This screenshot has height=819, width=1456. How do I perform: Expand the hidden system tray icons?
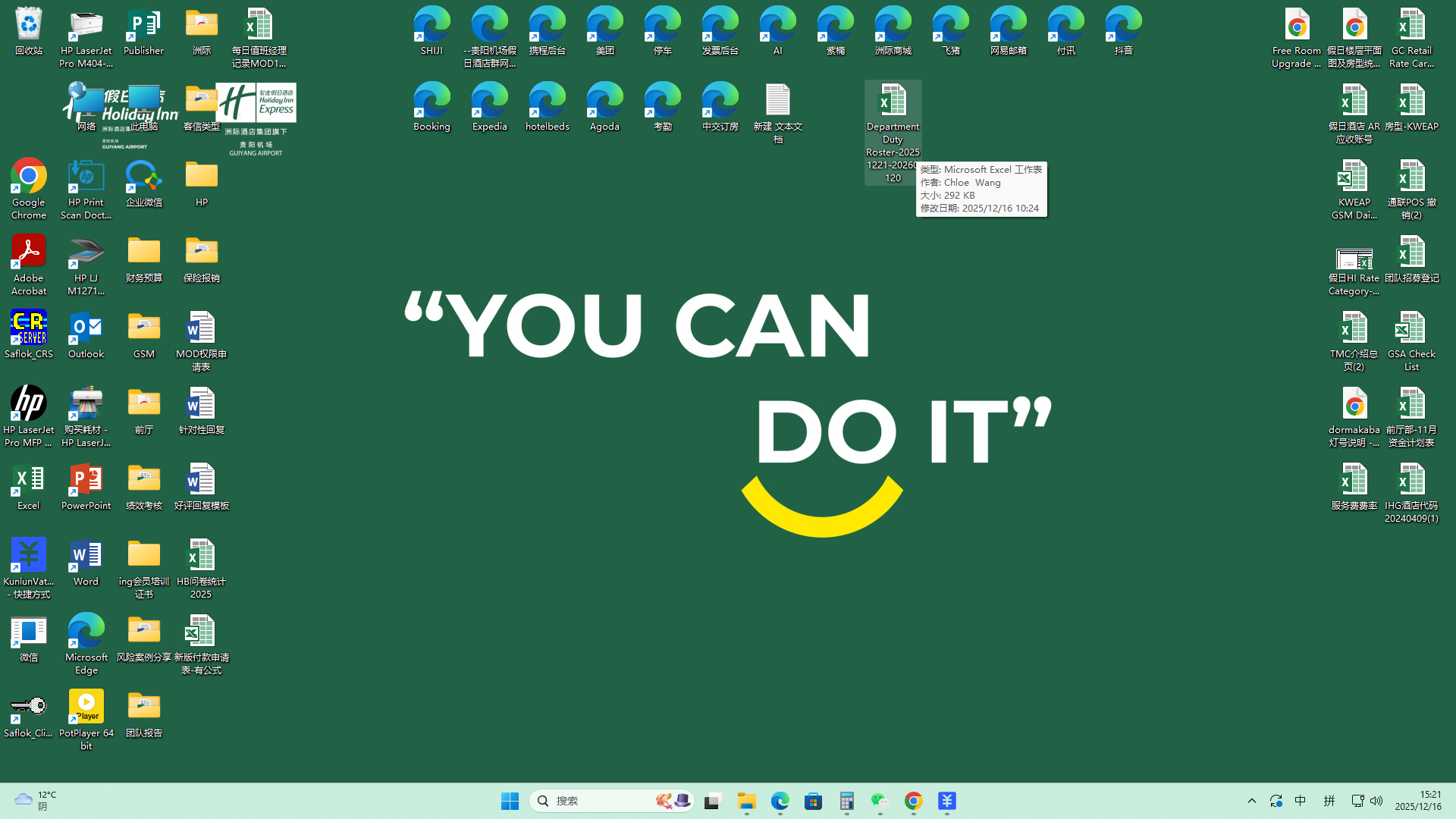pyautogui.click(x=1252, y=801)
